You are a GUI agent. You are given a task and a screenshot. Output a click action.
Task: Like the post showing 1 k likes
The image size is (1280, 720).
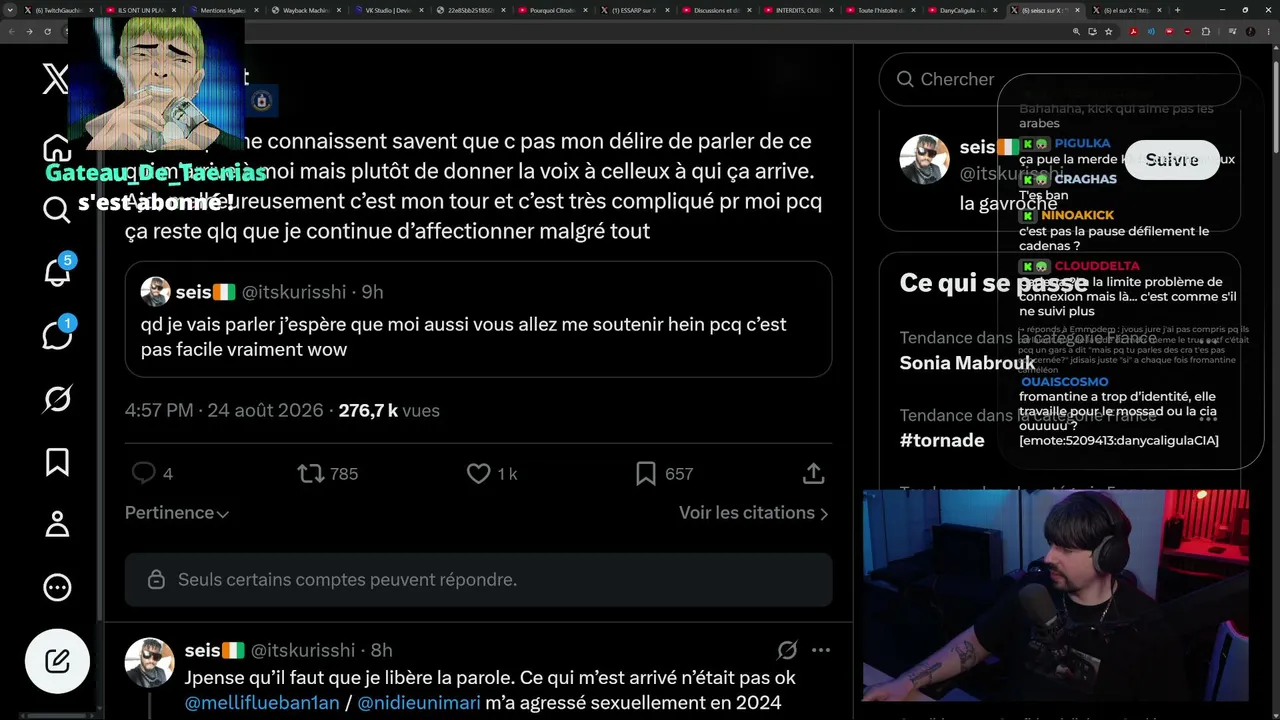(492, 473)
